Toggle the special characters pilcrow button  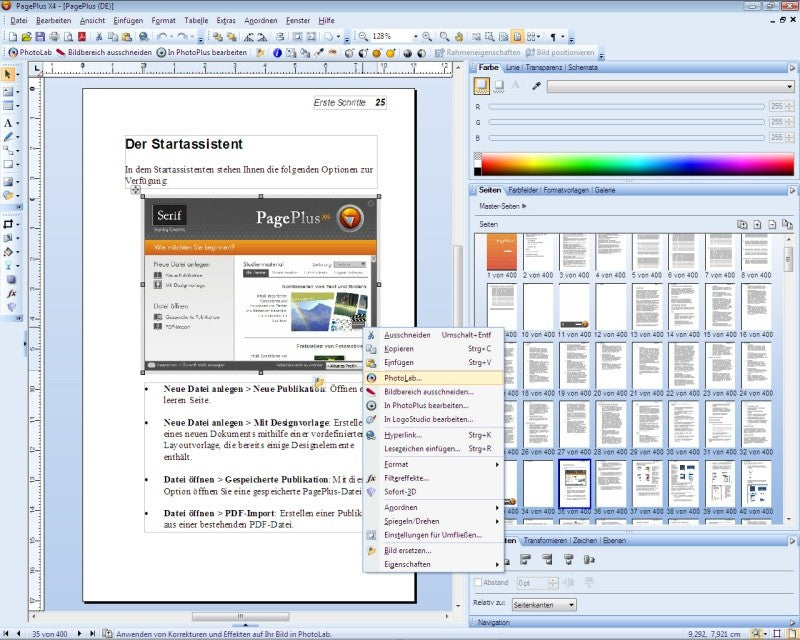point(553,37)
